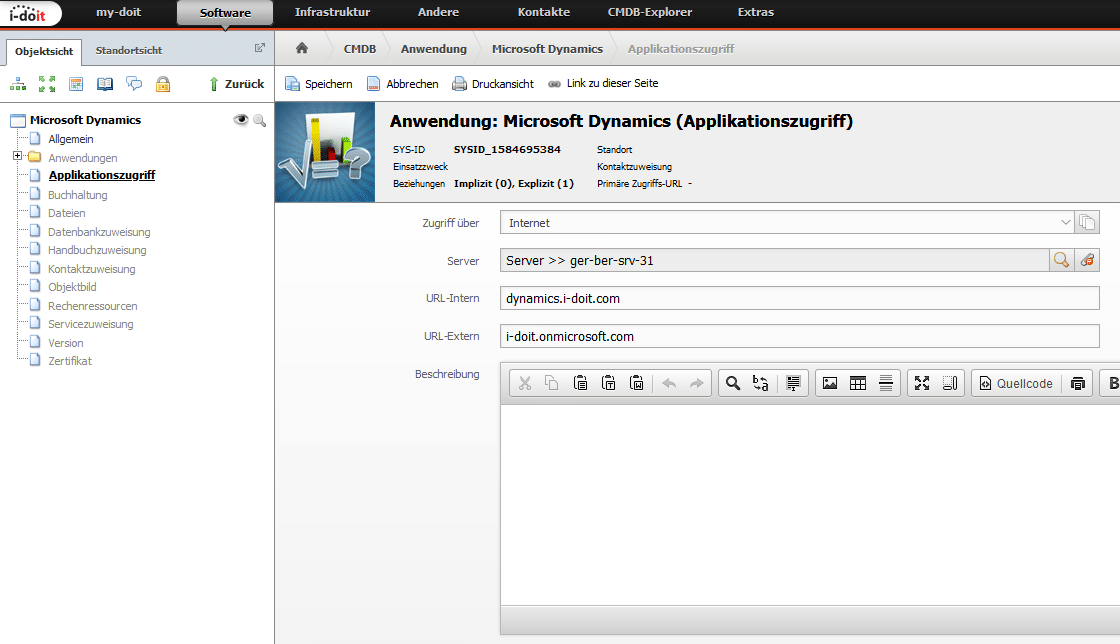Click Link zu dieser Seite
The image size is (1120, 644).
(603, 84)
